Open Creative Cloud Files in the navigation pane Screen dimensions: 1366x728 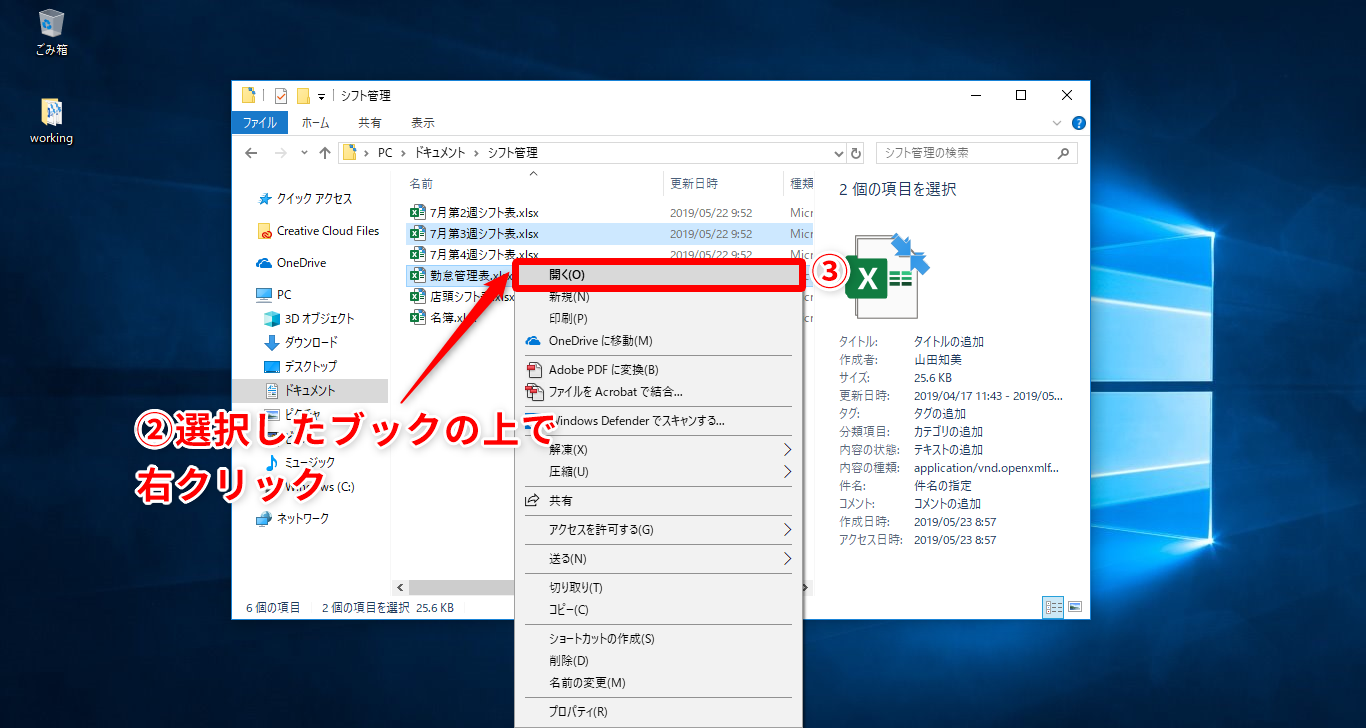click(x=319, y=231)
